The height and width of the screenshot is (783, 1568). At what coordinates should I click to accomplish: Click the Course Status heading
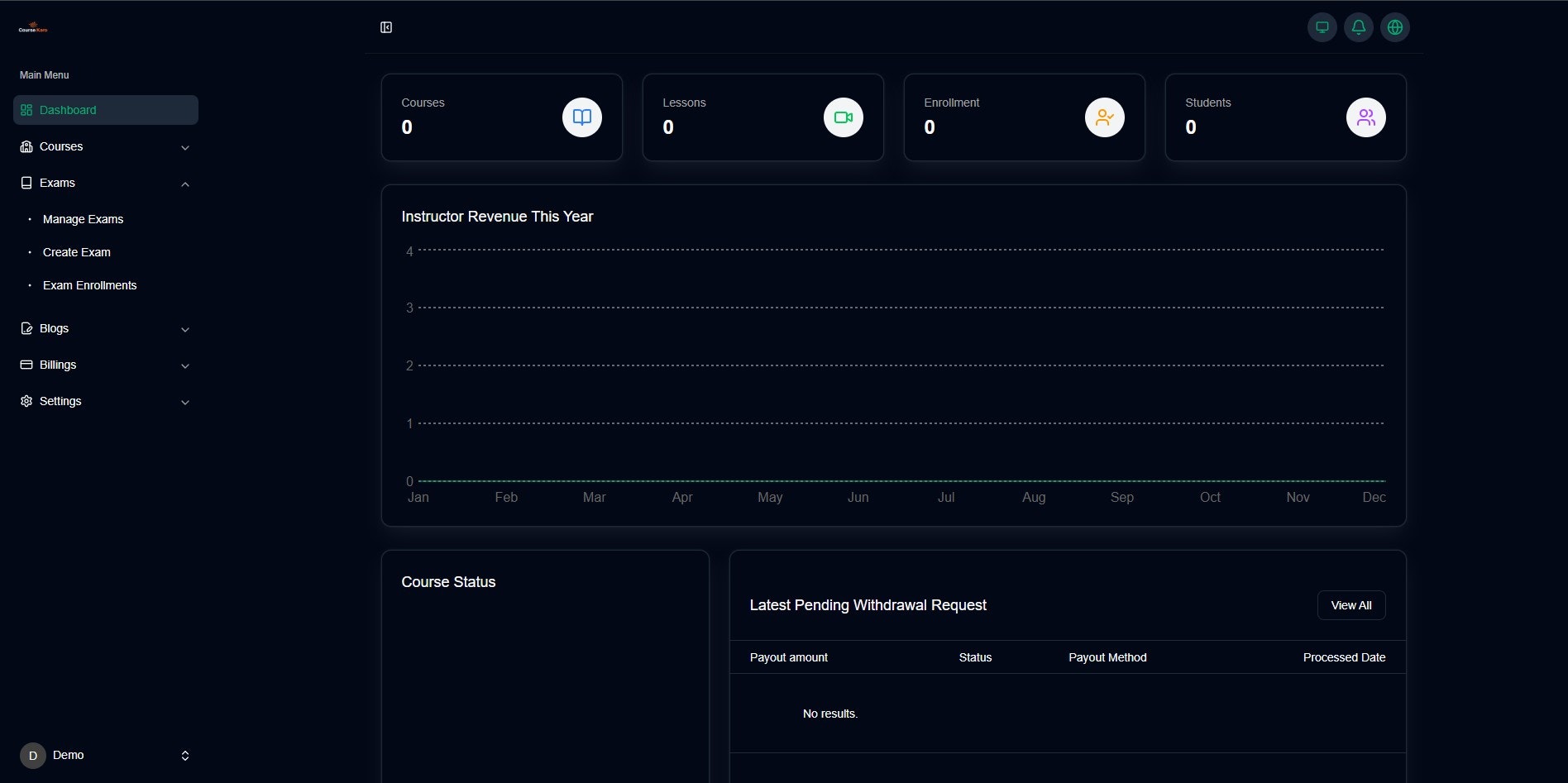pos(448,582)
